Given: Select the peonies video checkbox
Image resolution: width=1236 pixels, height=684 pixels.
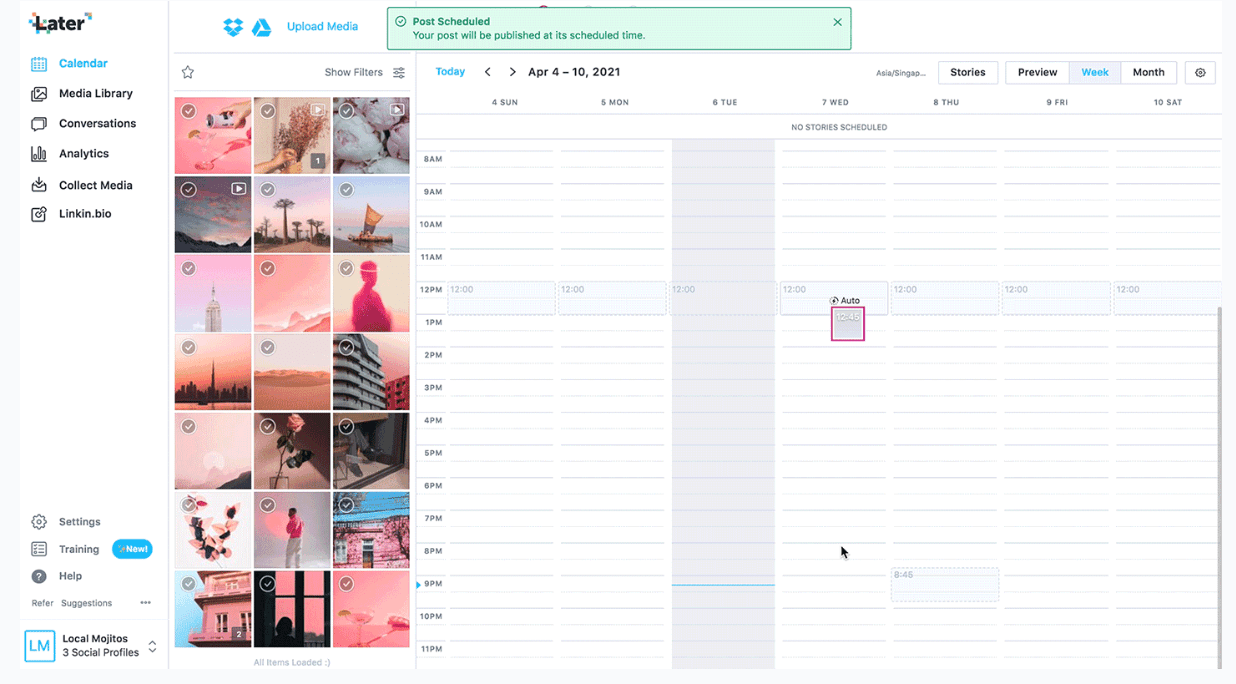Looking at the screenshot, I should point(347,112).
